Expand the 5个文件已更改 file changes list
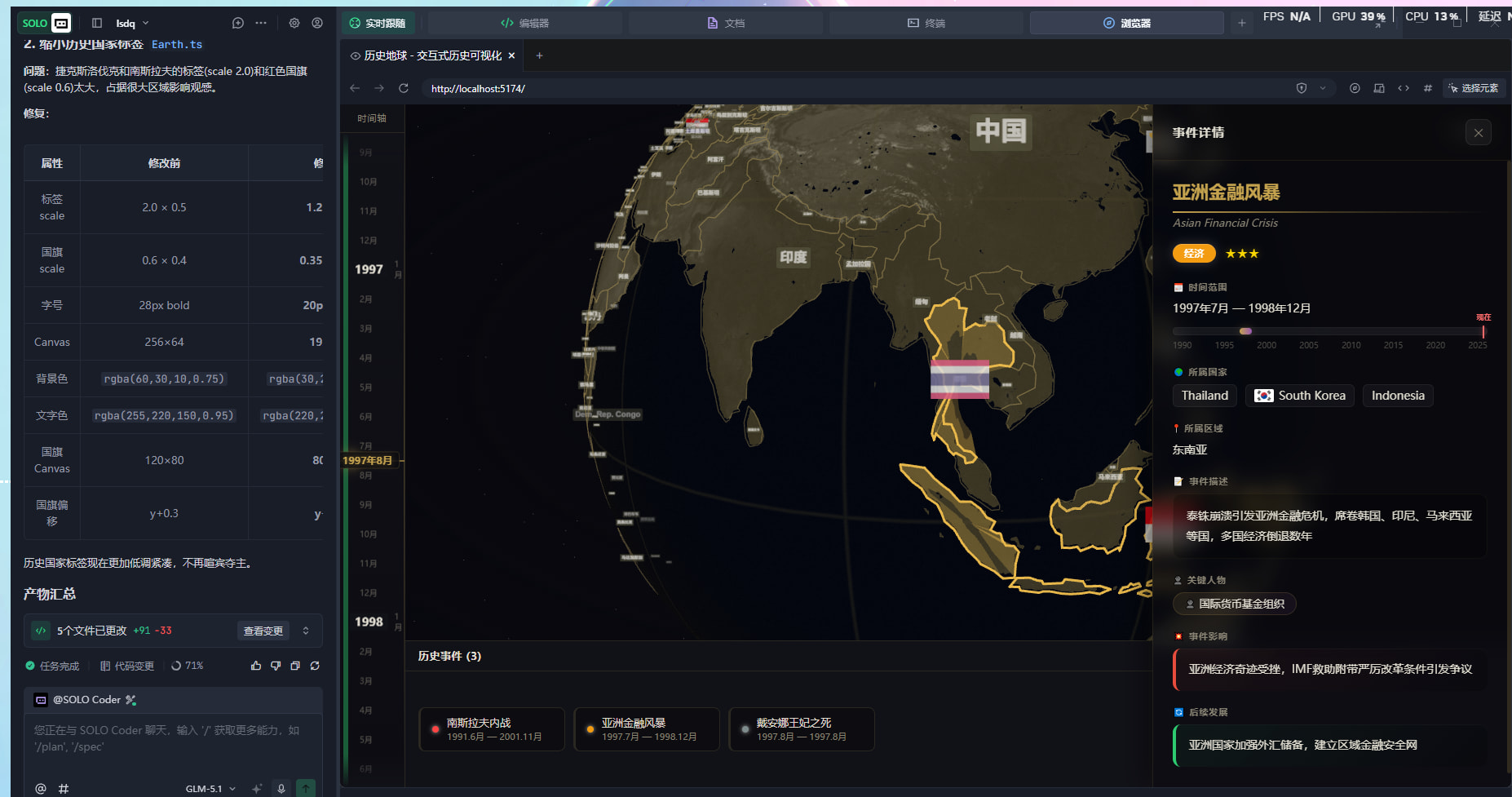Screen dimensions: 1512x797 pos(306,631)
